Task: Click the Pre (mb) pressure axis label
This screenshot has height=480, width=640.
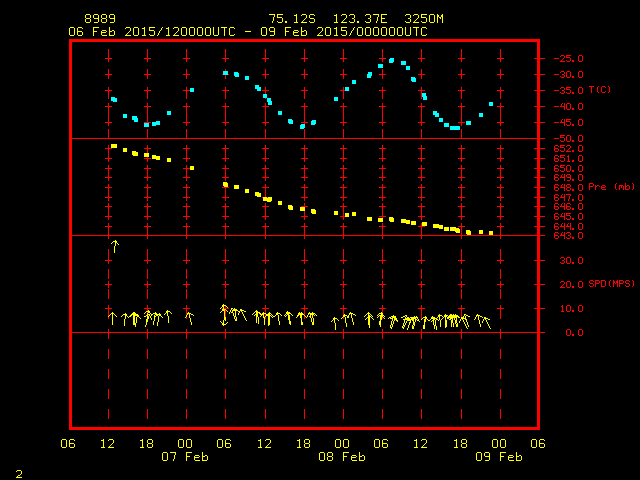Action: pos(611,187)
